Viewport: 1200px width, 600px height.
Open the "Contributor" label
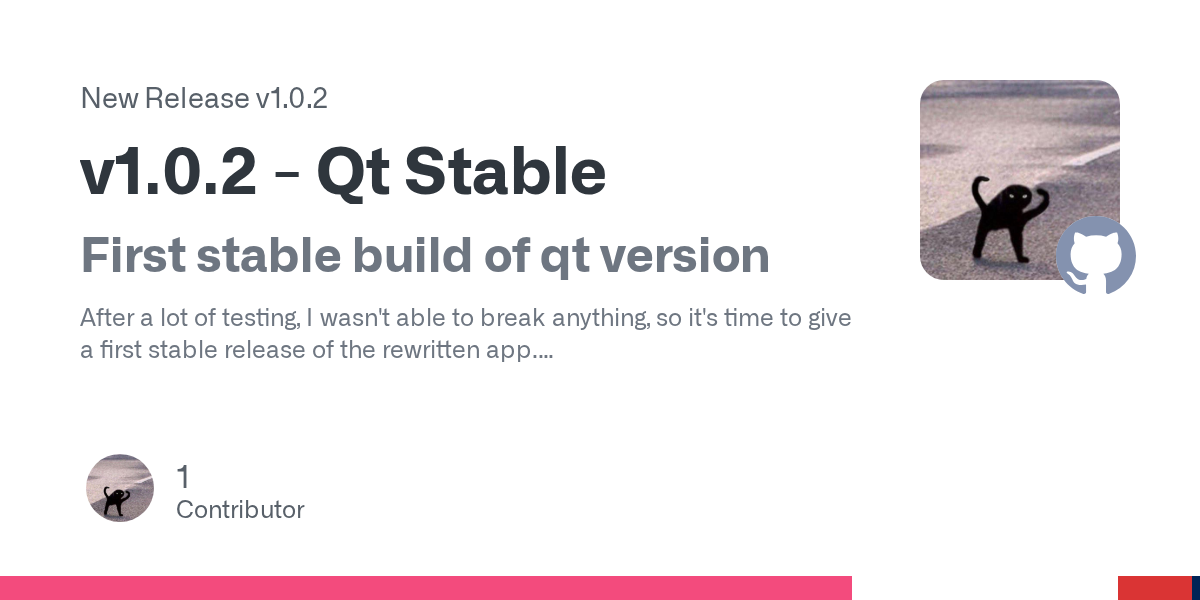(x=240, y=510)
